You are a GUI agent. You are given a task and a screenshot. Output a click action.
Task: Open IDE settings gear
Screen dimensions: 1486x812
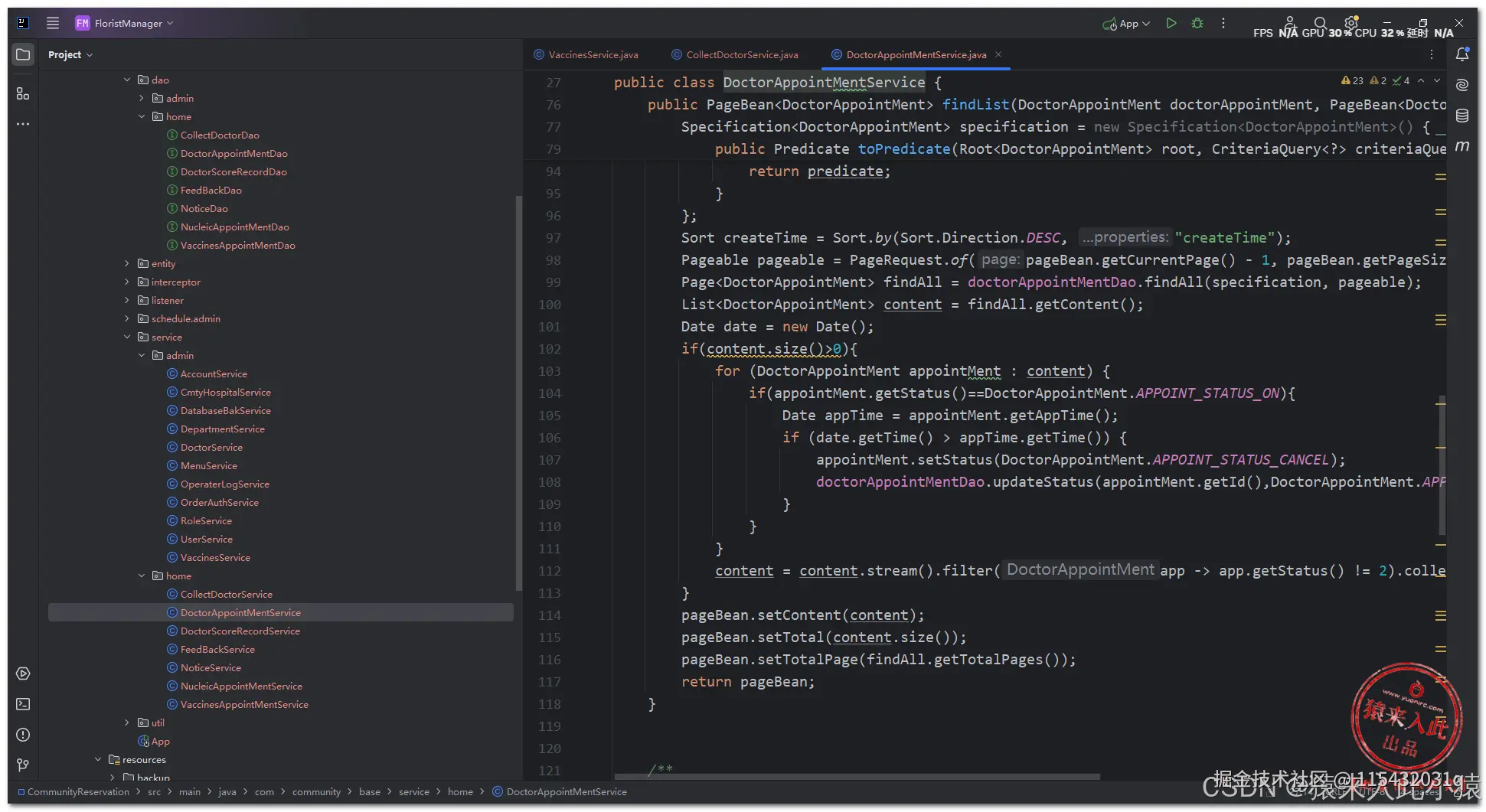coord(1351,23)
